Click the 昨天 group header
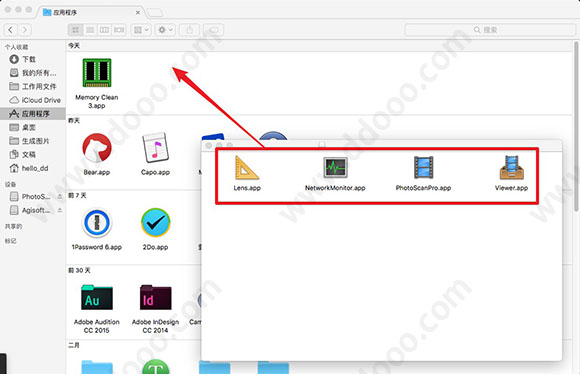 point(74,120)
